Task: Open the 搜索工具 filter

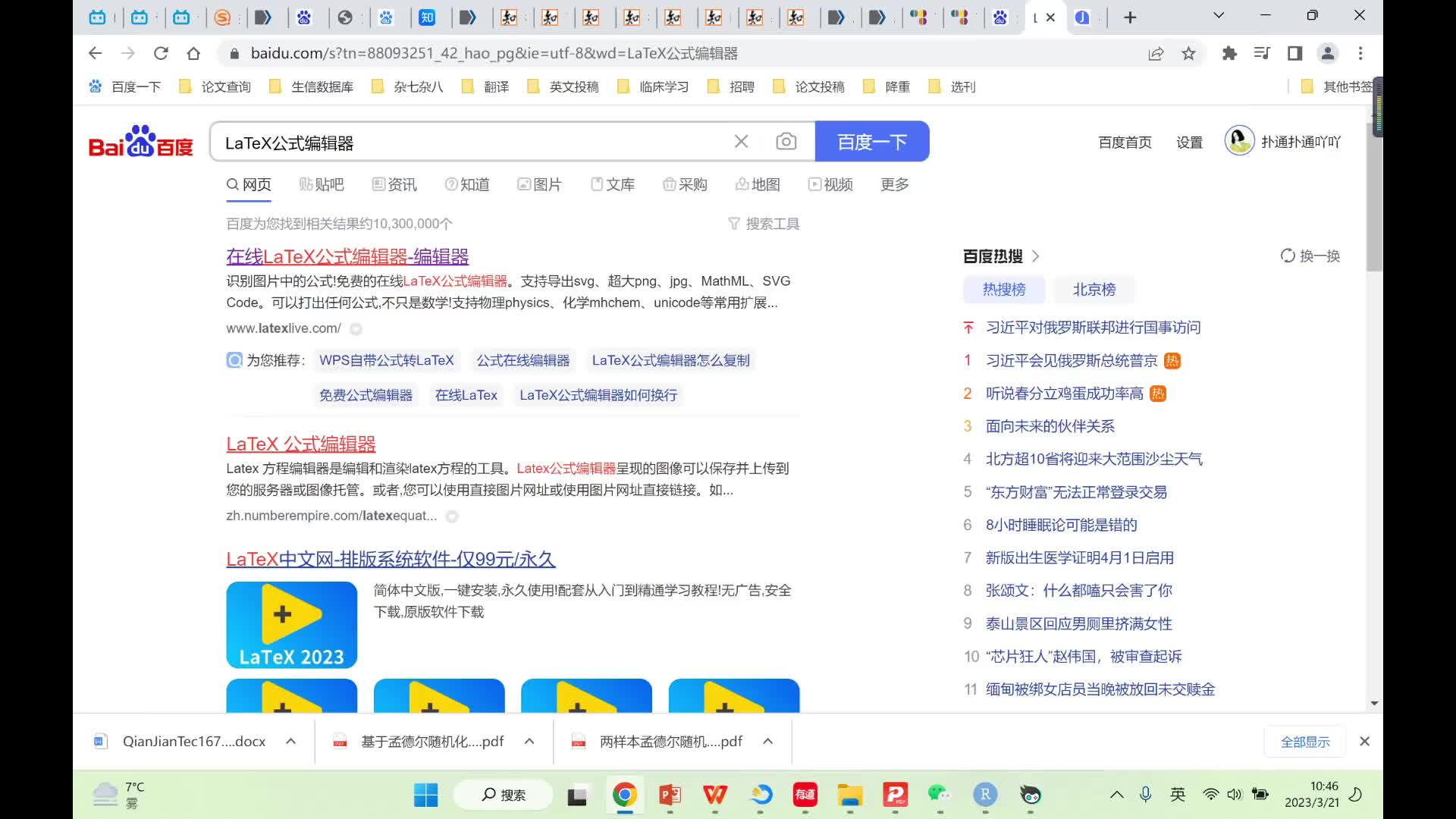Action: pos(764,224)
